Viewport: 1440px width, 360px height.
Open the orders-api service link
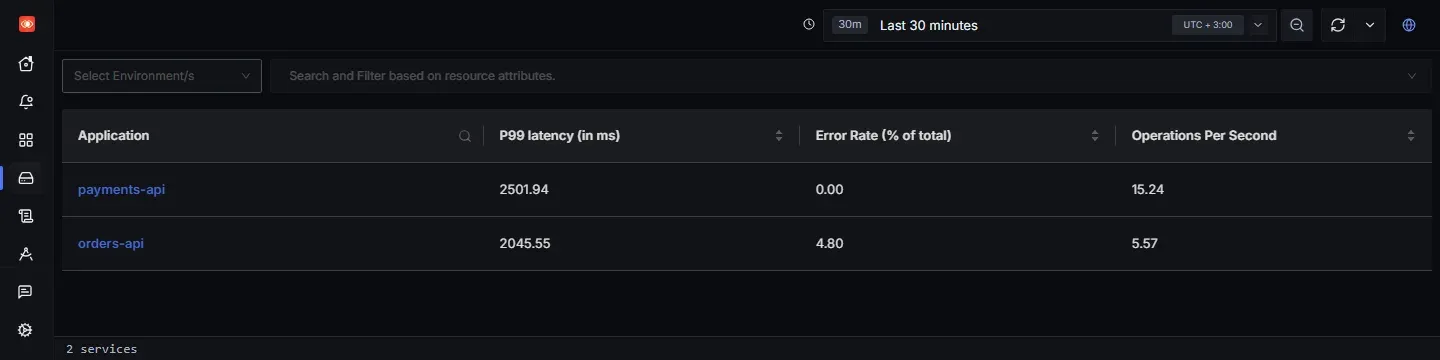click(111, 243)
